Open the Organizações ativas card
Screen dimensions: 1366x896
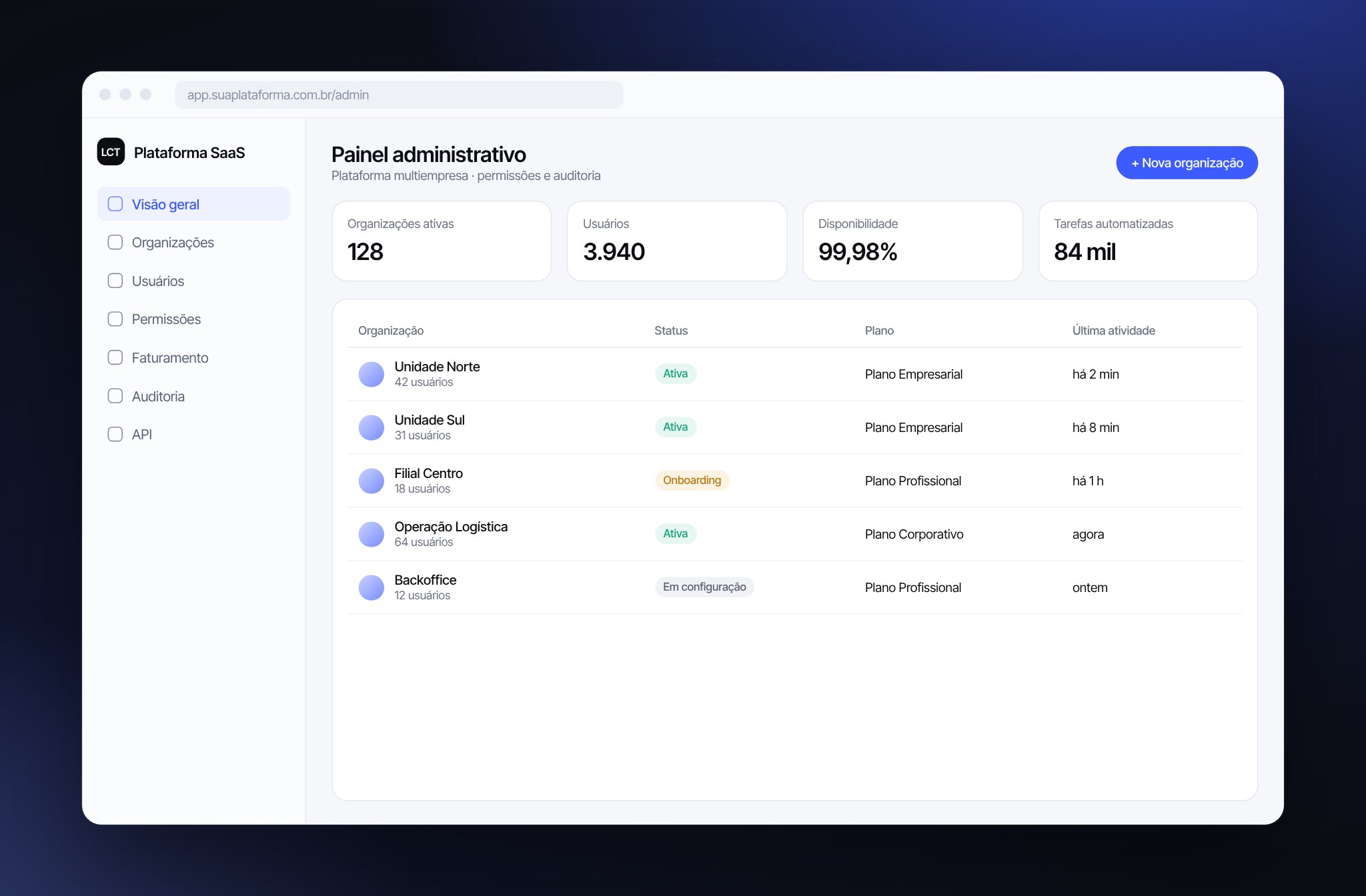pos(442,241)
